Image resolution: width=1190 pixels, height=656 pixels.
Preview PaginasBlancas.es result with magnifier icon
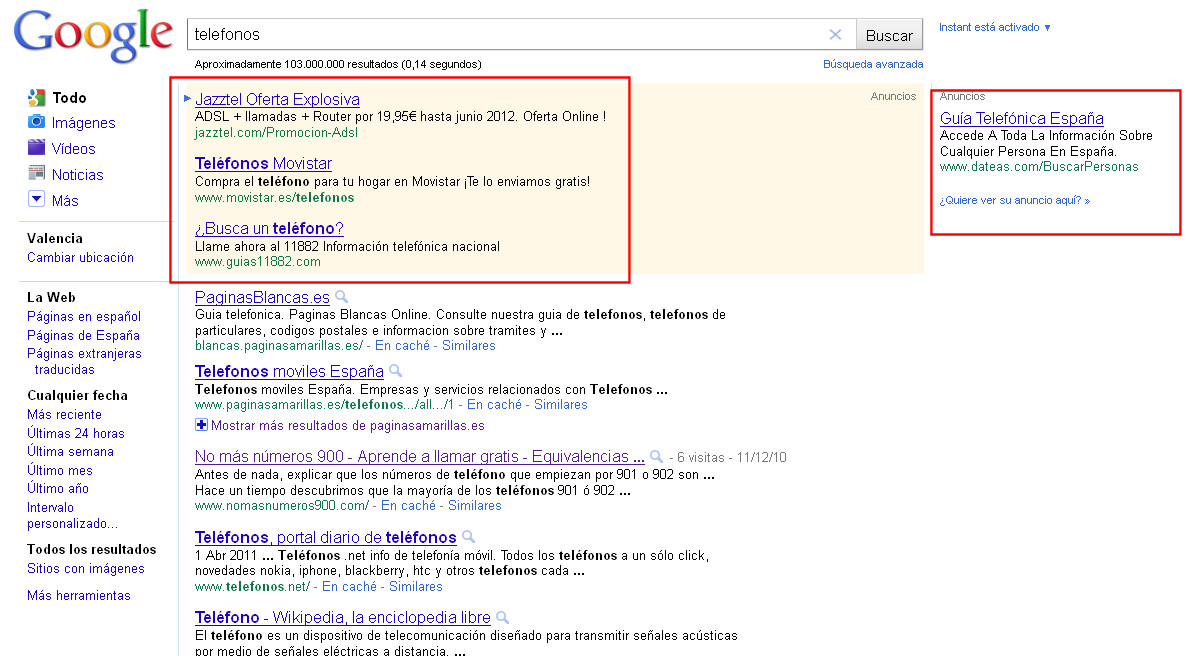pyautogui.click(x=341, y=297)
